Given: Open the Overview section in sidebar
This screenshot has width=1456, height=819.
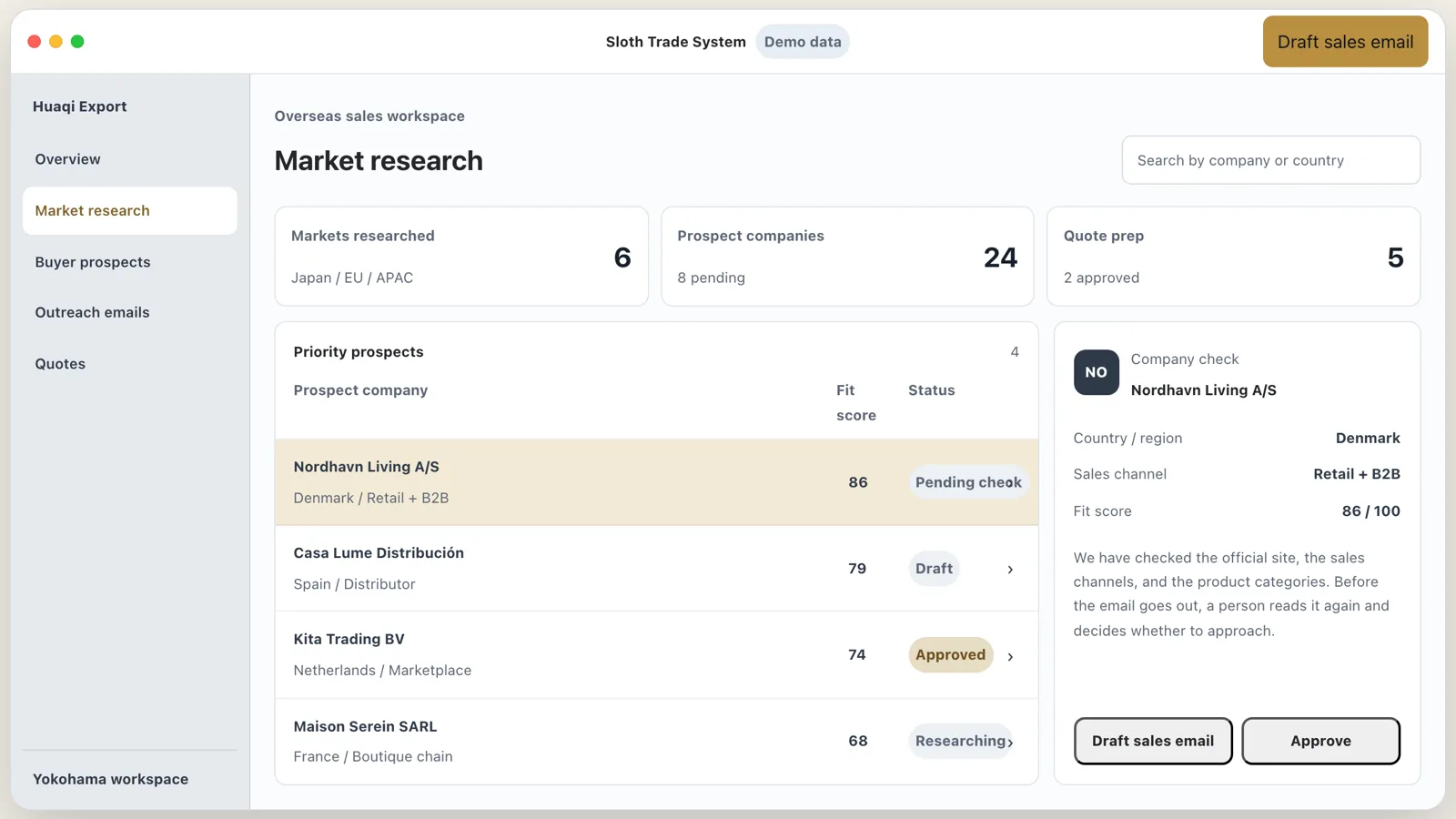Looking at the screenshot, I should (x=130, y=159).
